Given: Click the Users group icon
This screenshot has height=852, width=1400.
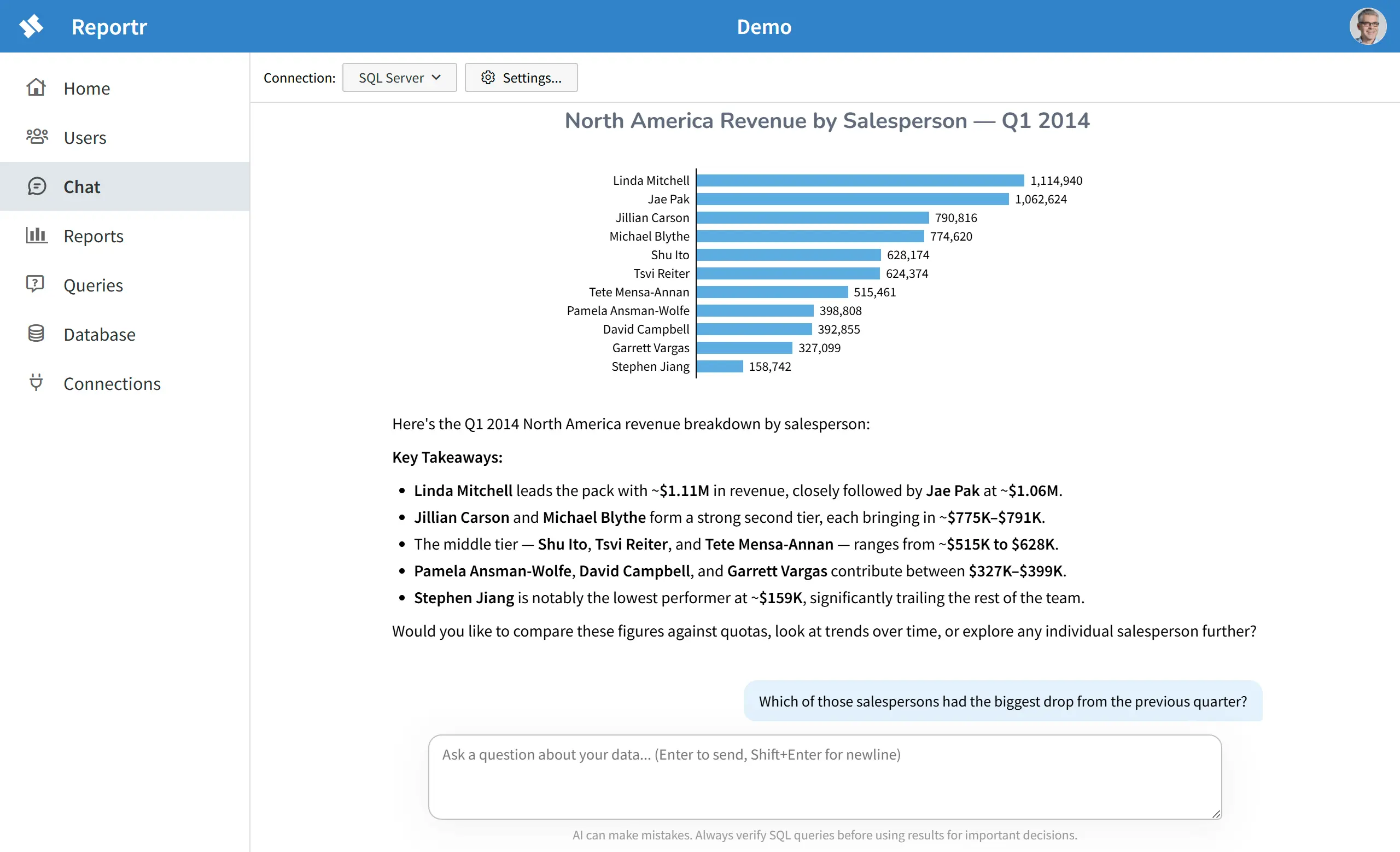Looking at the screenshot, I should coord(36,136).
